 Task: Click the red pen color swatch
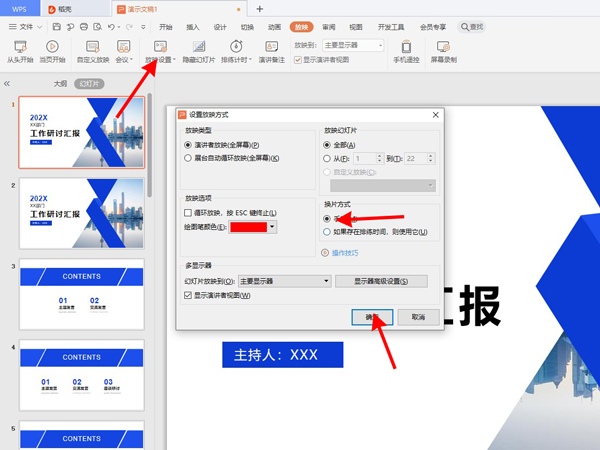coord(247,227)
